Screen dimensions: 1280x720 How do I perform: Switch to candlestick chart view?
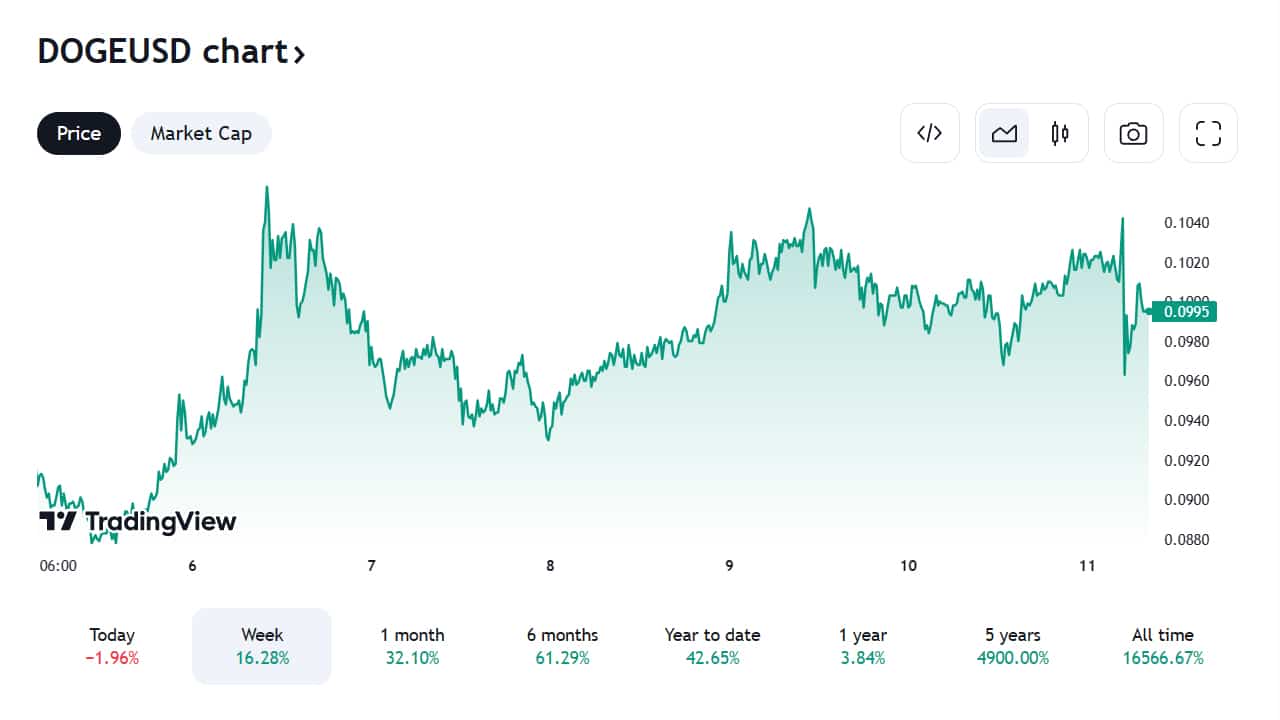pyautogui.click(x=1060, y=133)
